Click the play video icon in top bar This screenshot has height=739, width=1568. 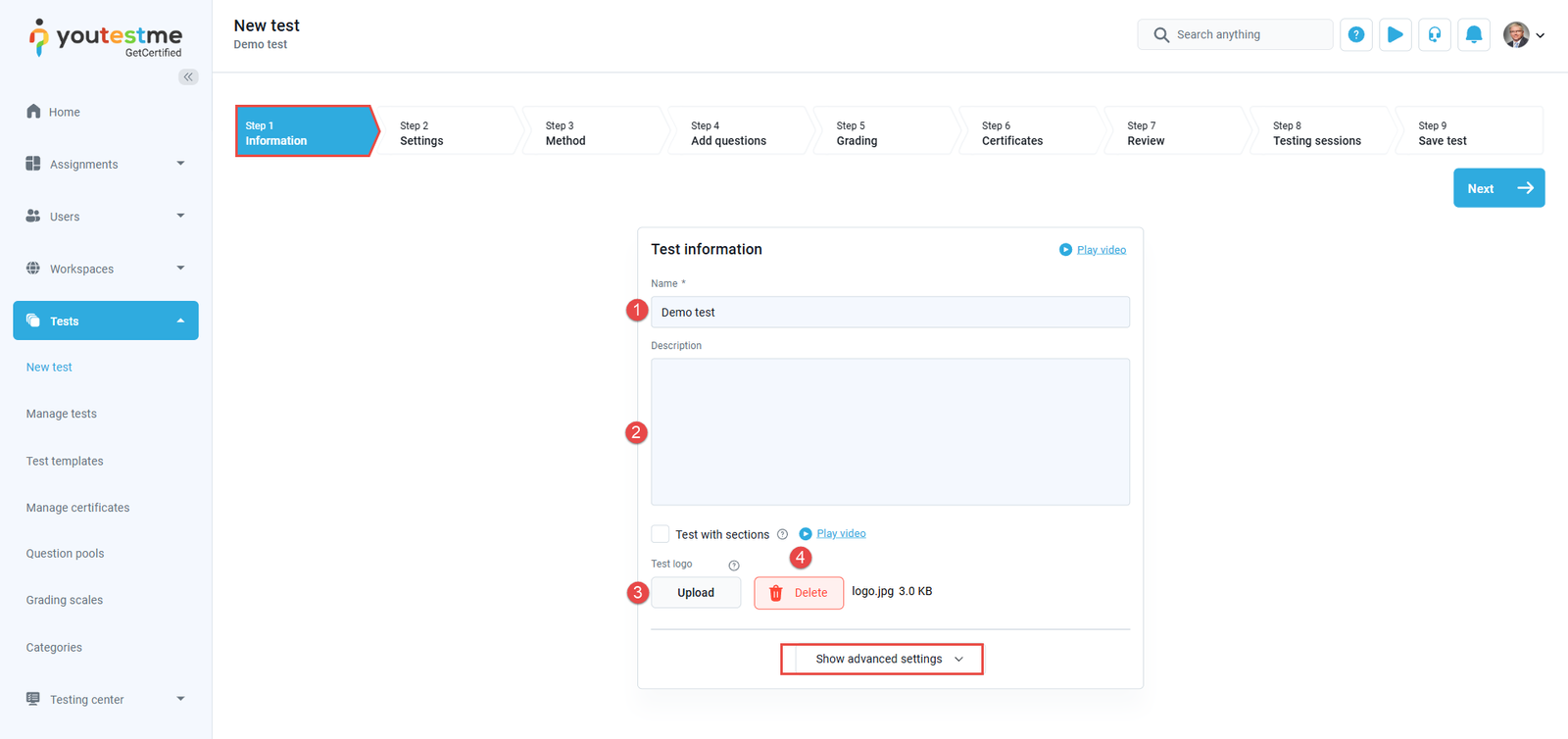pyautogui.click(x=1395, y=34)
